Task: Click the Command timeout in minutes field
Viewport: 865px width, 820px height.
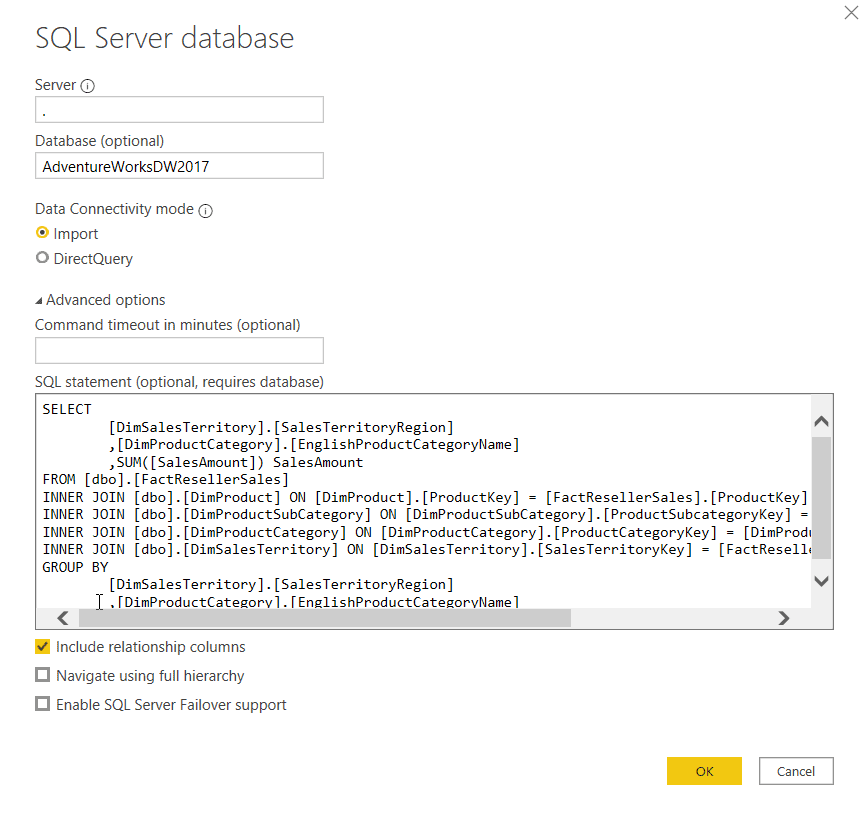Action: tap(179, 350)
